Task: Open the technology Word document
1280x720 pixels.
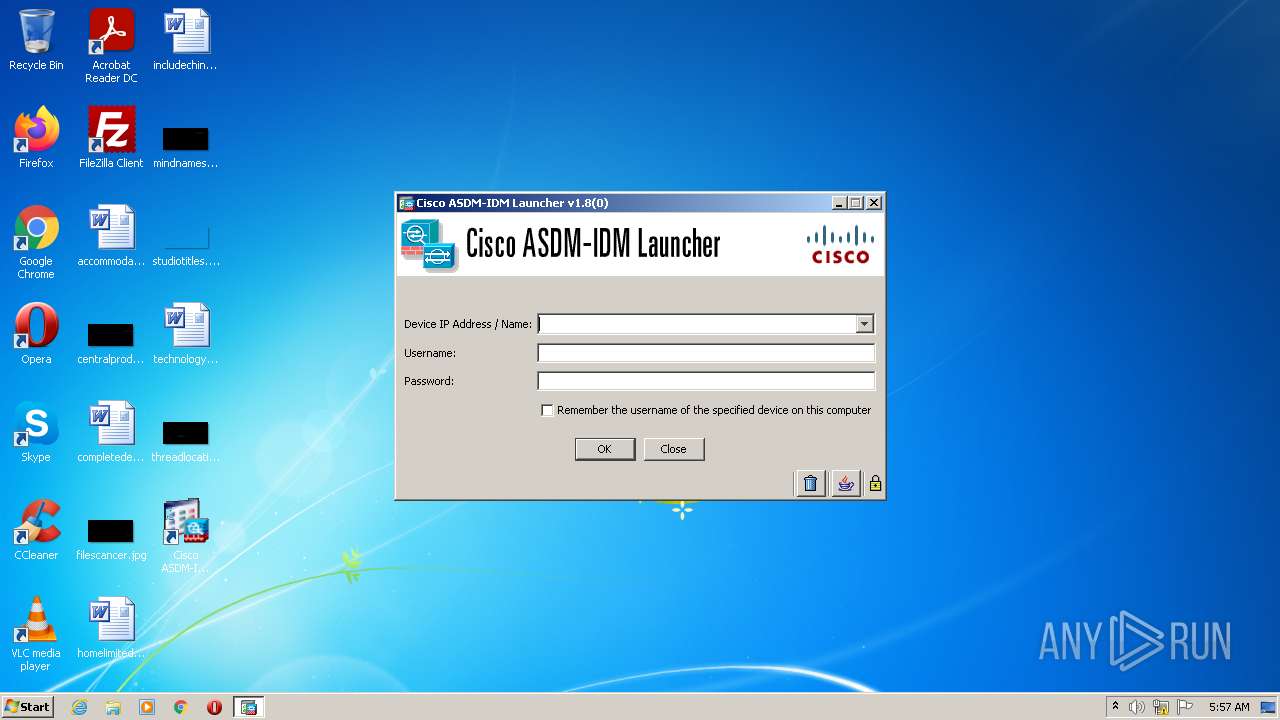Action: coord(186,334)
